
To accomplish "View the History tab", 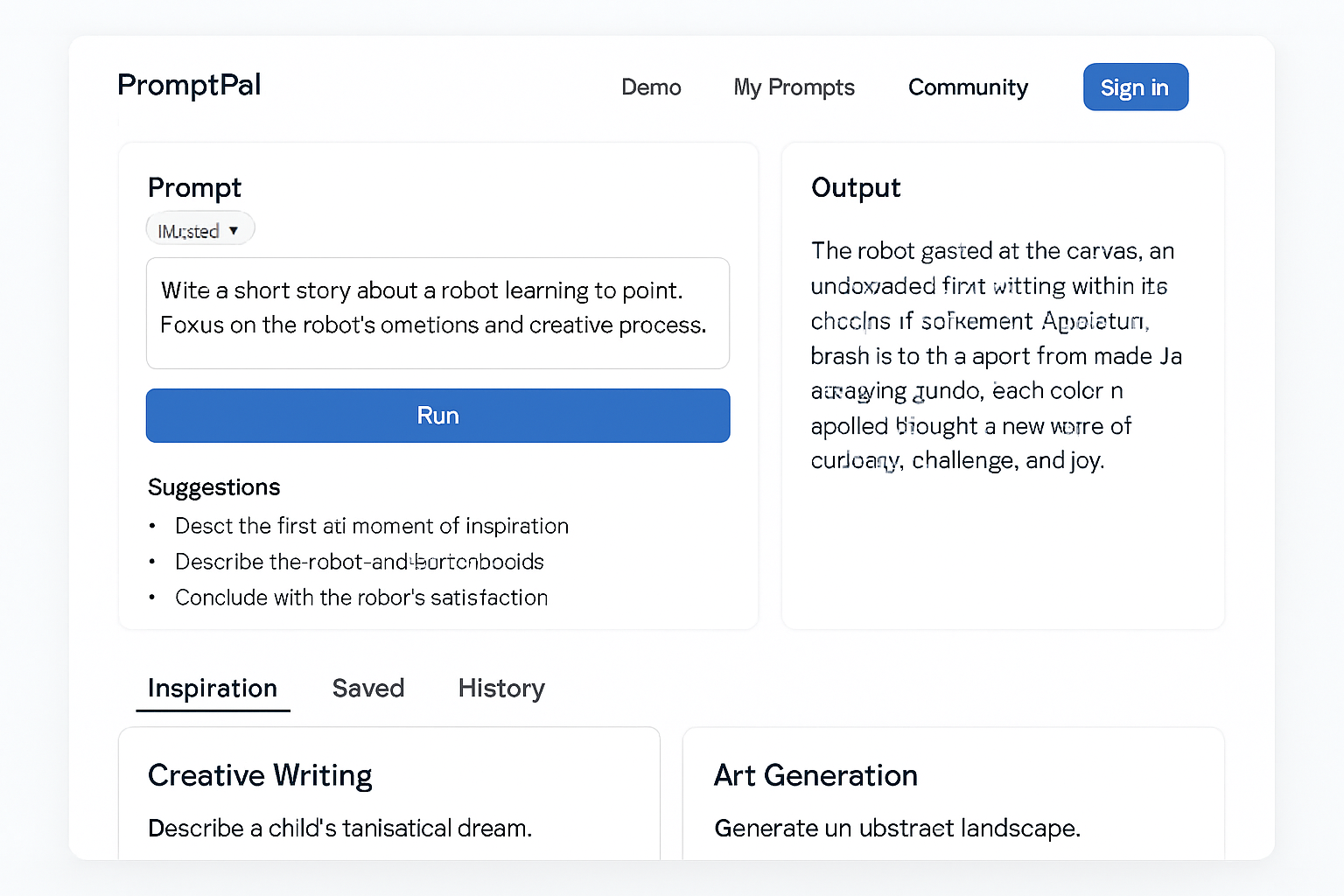I will 501,689.
